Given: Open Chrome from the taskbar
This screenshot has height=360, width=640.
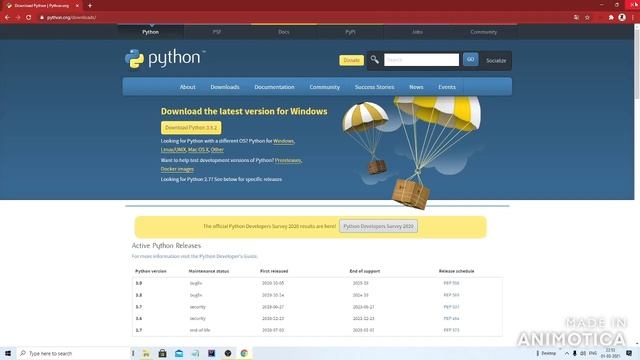Looking at the screenshot, I should [244, 353].
